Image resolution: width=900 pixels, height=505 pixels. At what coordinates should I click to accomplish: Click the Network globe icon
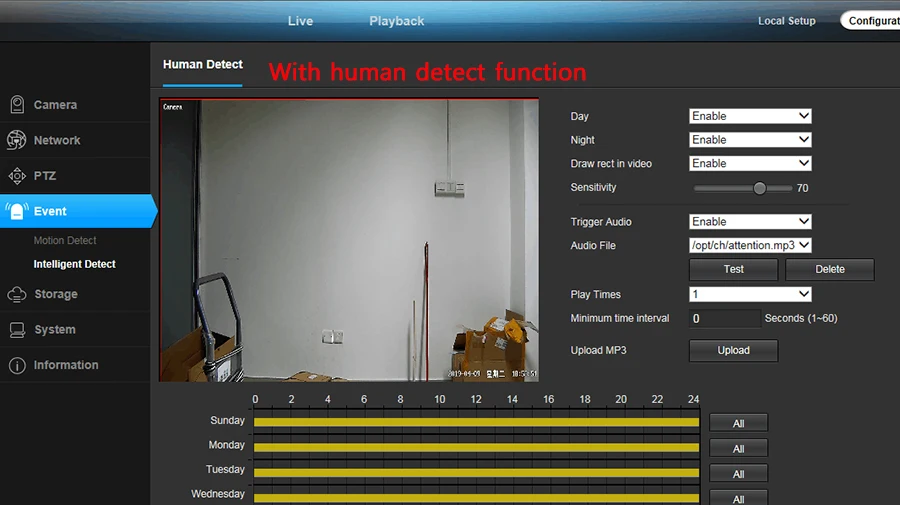[x=17, y=140]
